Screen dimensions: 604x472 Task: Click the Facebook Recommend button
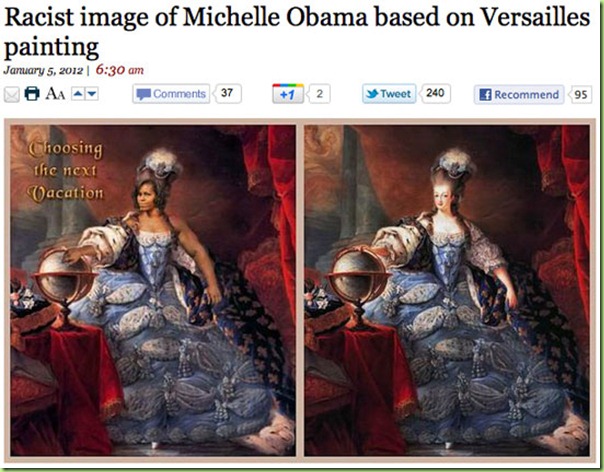[519, 94]
